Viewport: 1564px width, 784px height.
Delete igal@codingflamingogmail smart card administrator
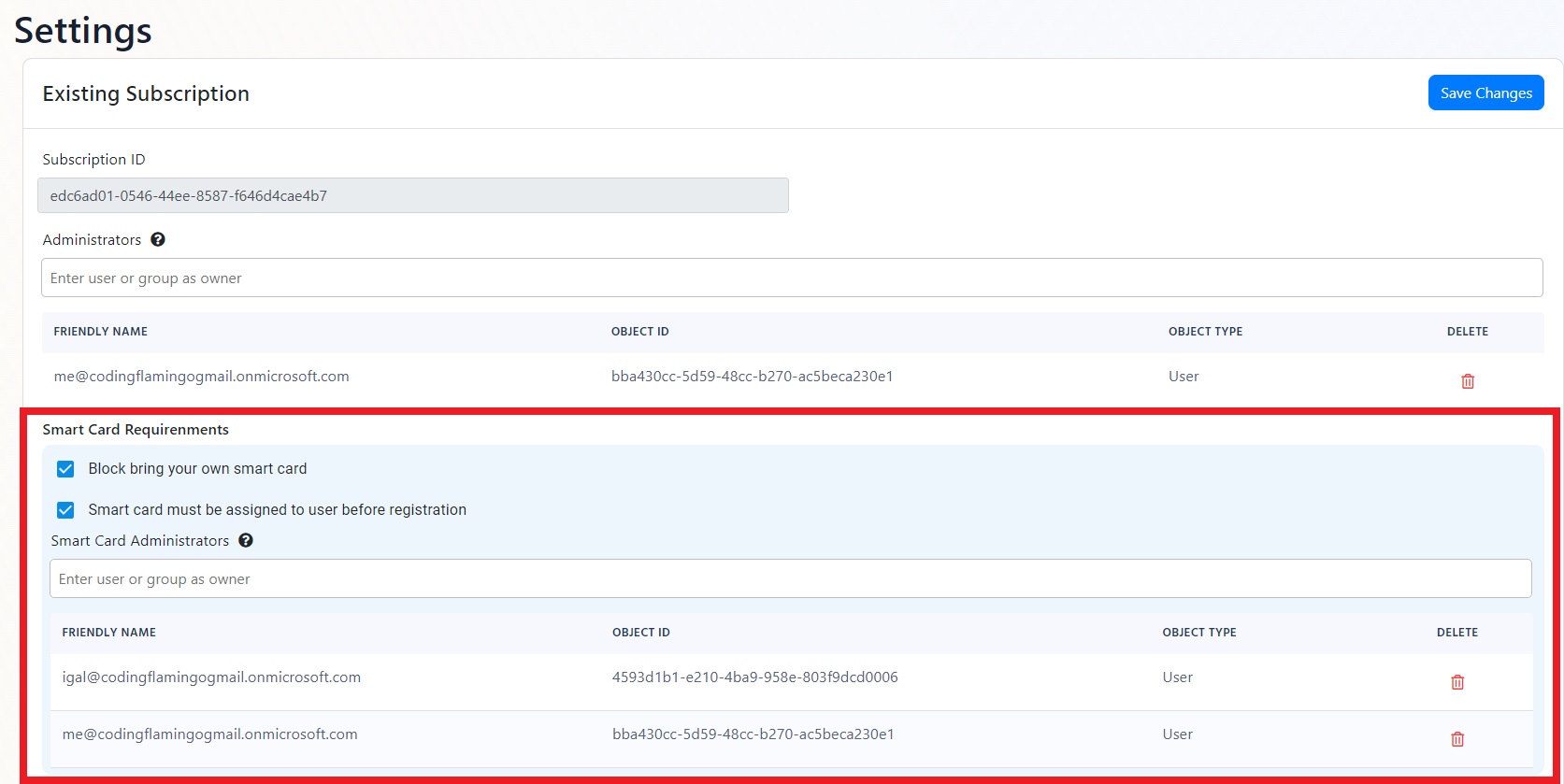(1457, 682)
